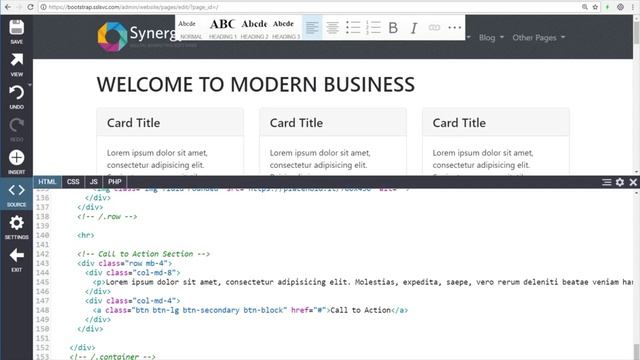
Task: Apply Heading 3 style
Action: [286, 29]
